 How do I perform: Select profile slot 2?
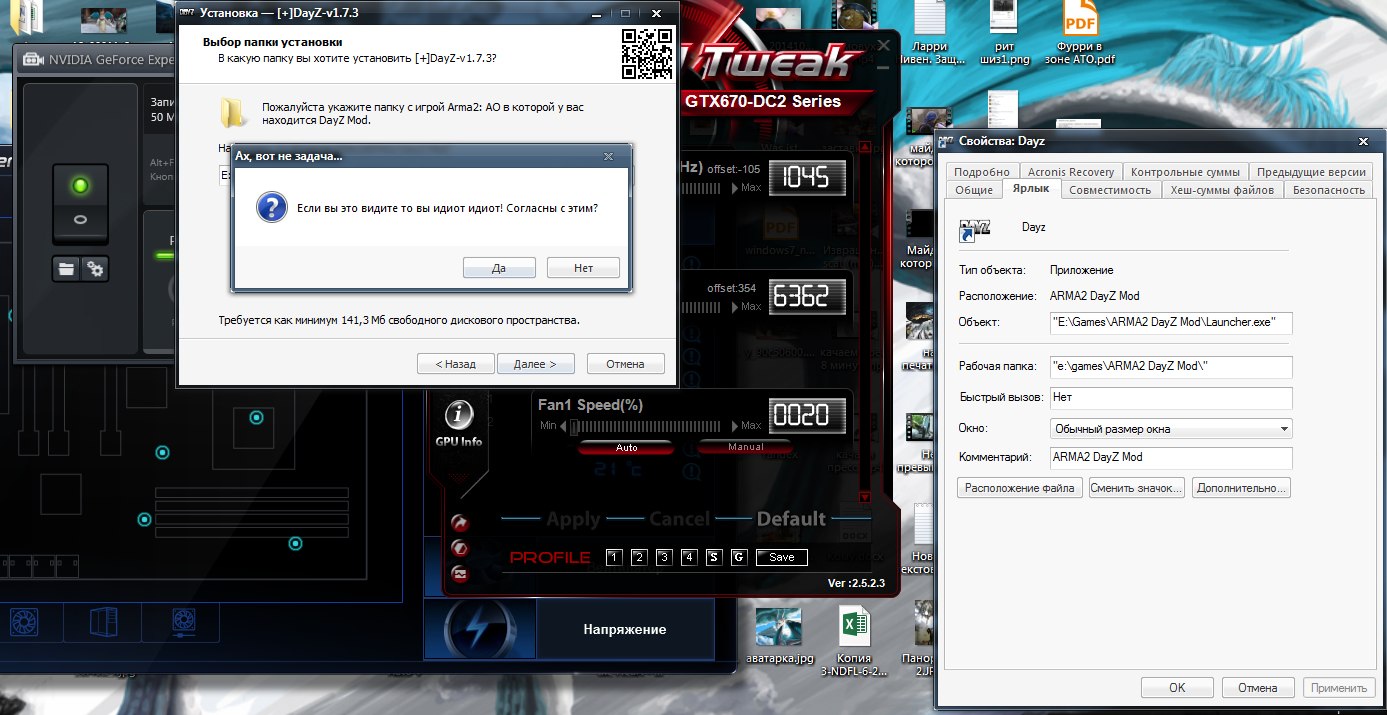tap(639, 557)
